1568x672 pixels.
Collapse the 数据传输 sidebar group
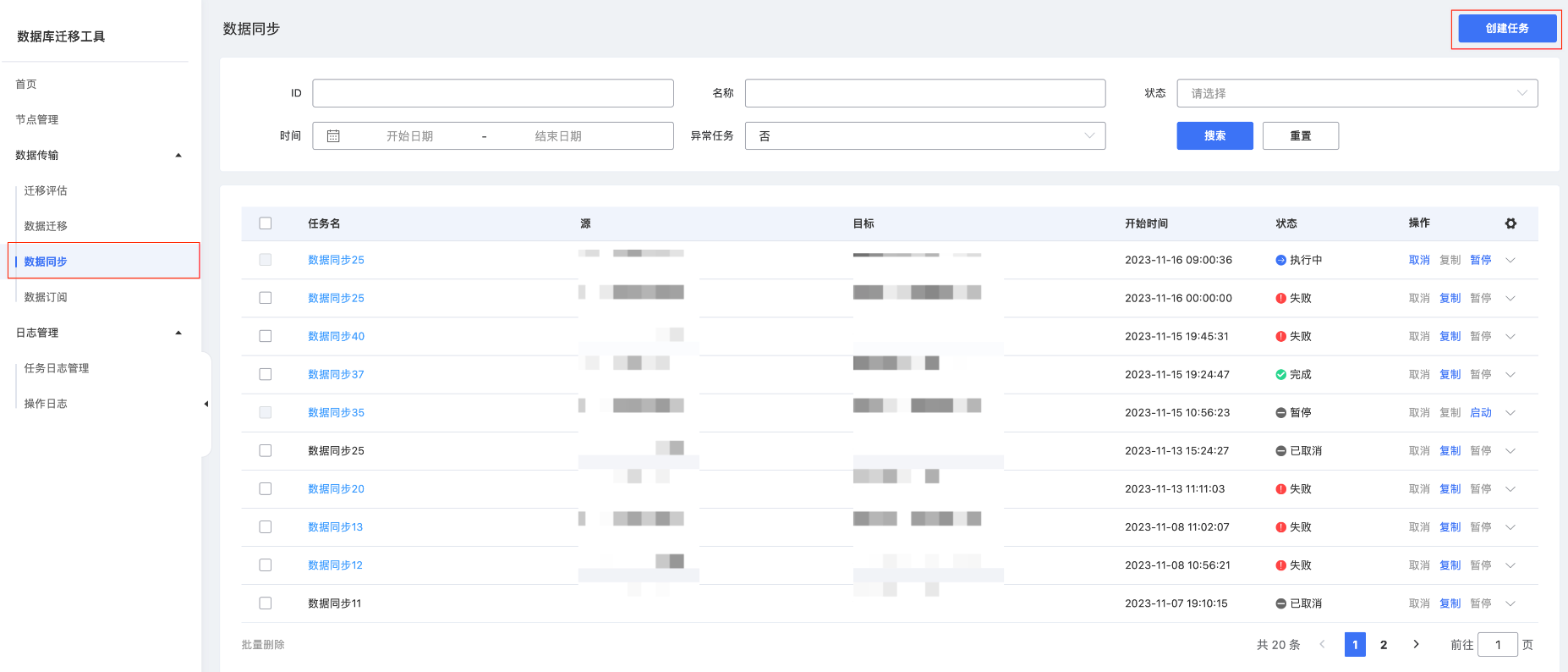pos(178,155)
